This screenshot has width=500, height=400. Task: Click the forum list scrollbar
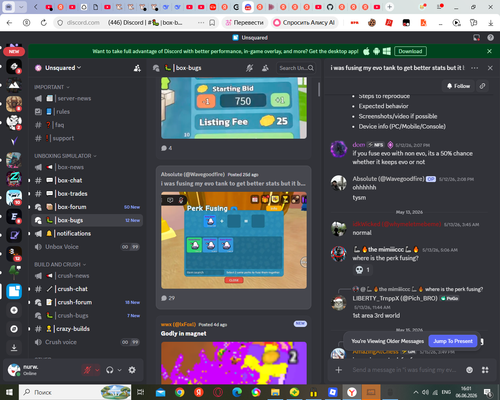point(319,89)
